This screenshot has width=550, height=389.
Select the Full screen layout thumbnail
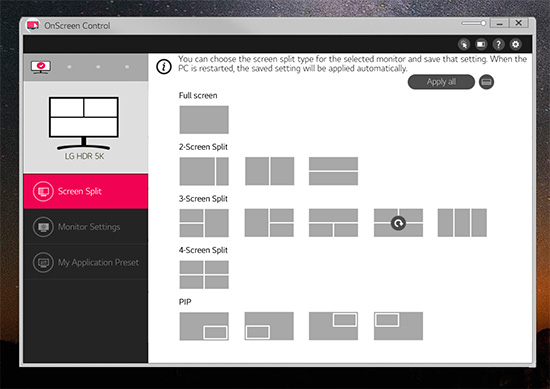tap(204, 120)
